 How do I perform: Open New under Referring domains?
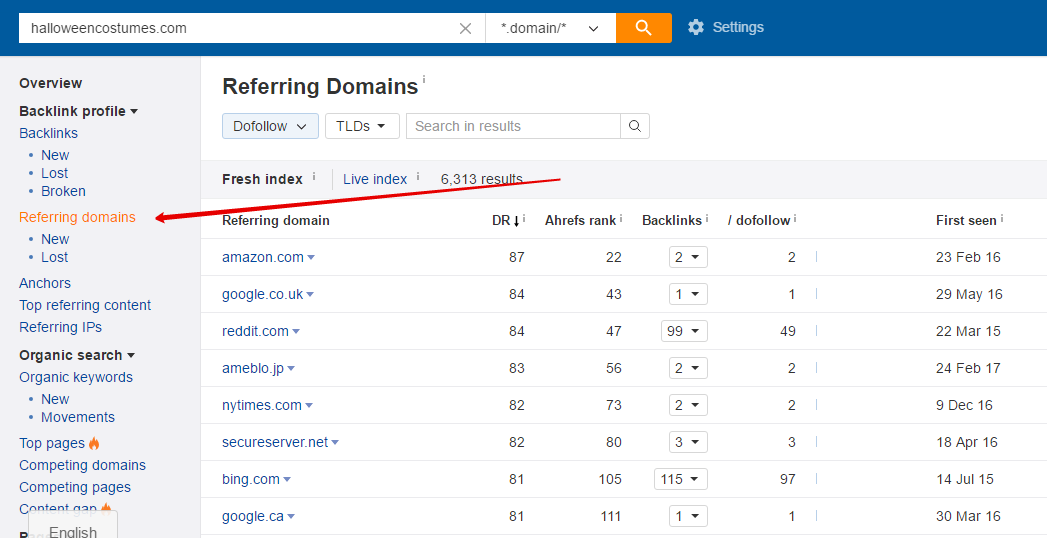point(55,239)
